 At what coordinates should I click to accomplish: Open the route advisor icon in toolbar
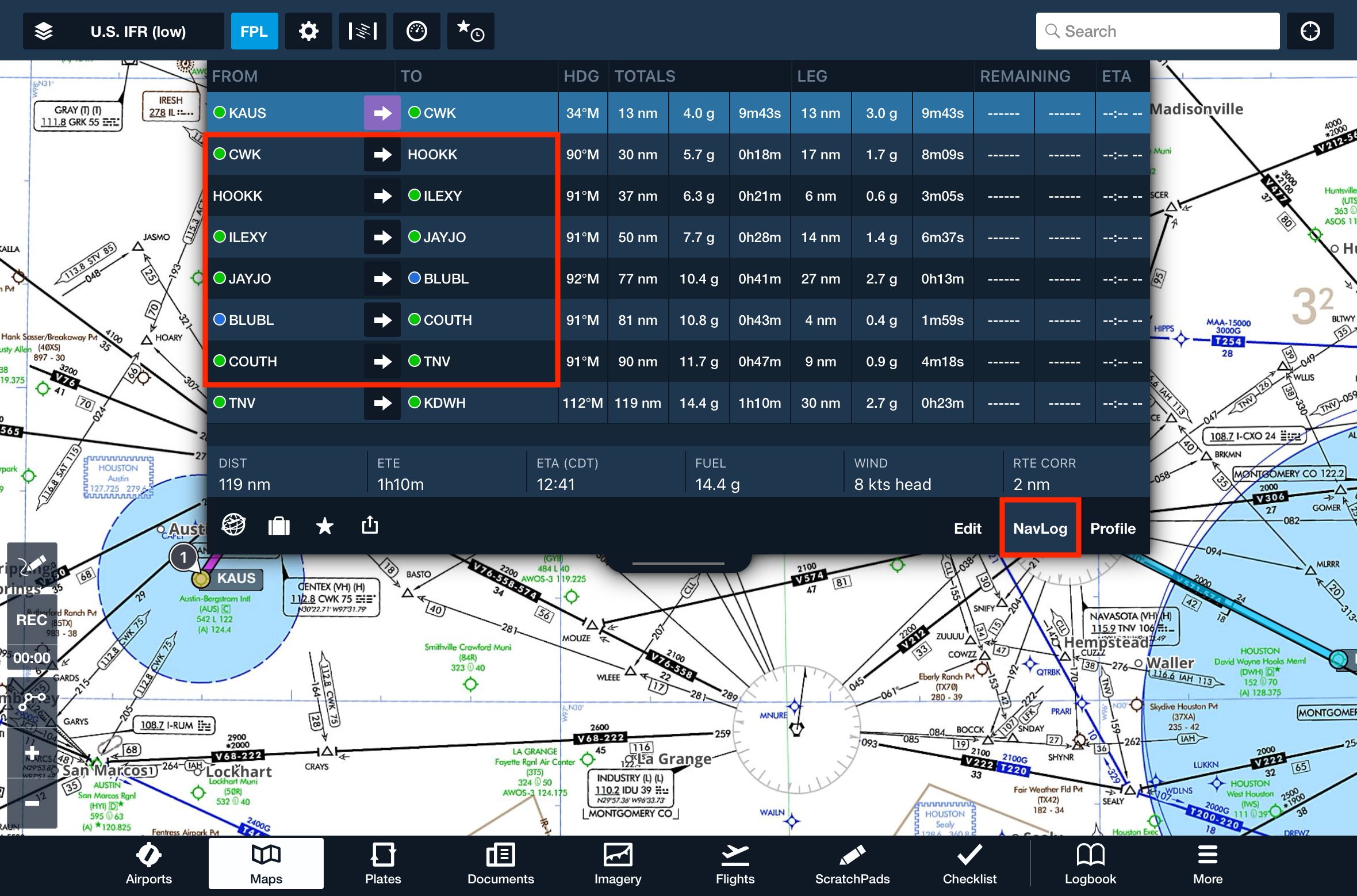(363, 31)
